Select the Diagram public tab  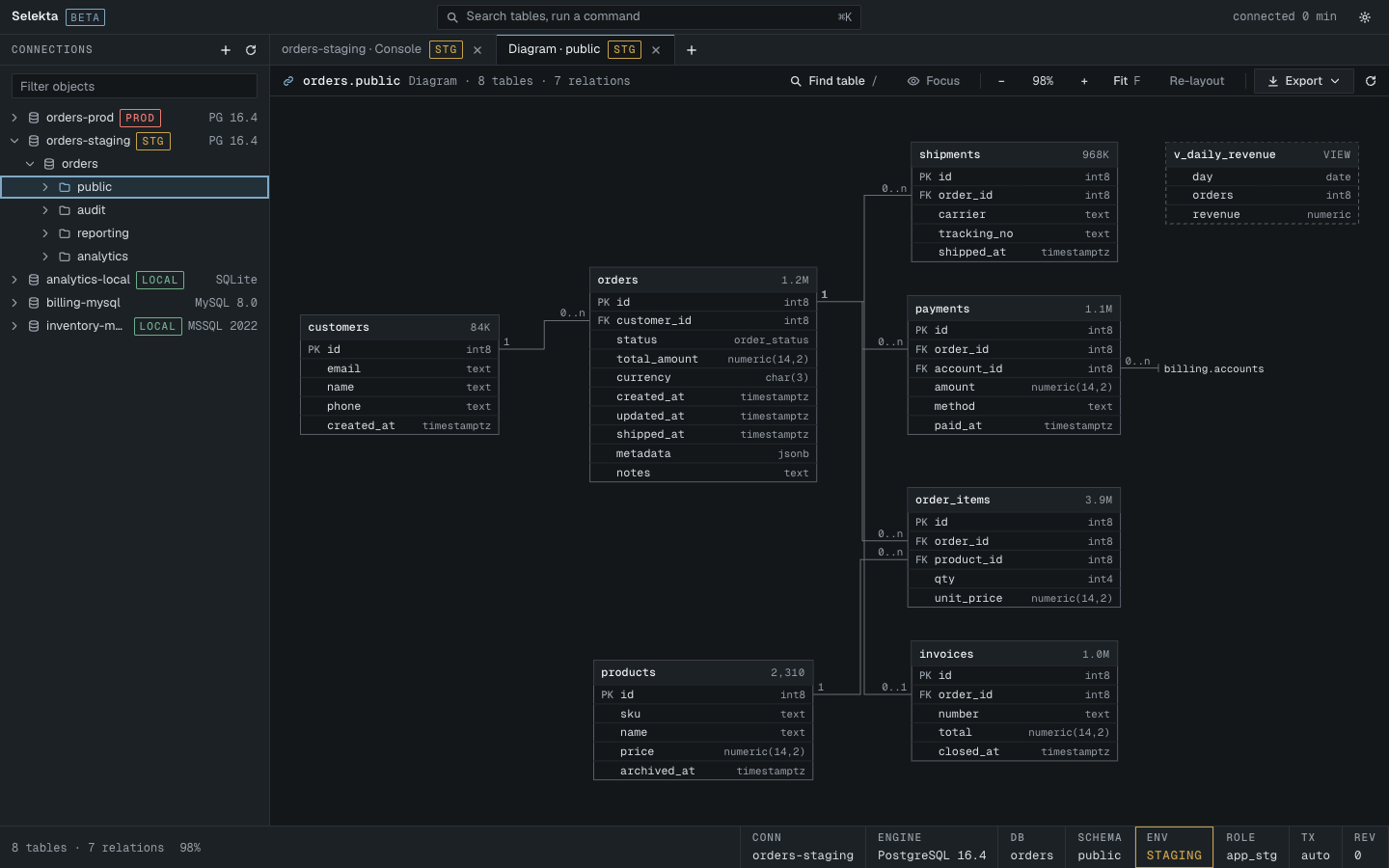coord(586,50)
